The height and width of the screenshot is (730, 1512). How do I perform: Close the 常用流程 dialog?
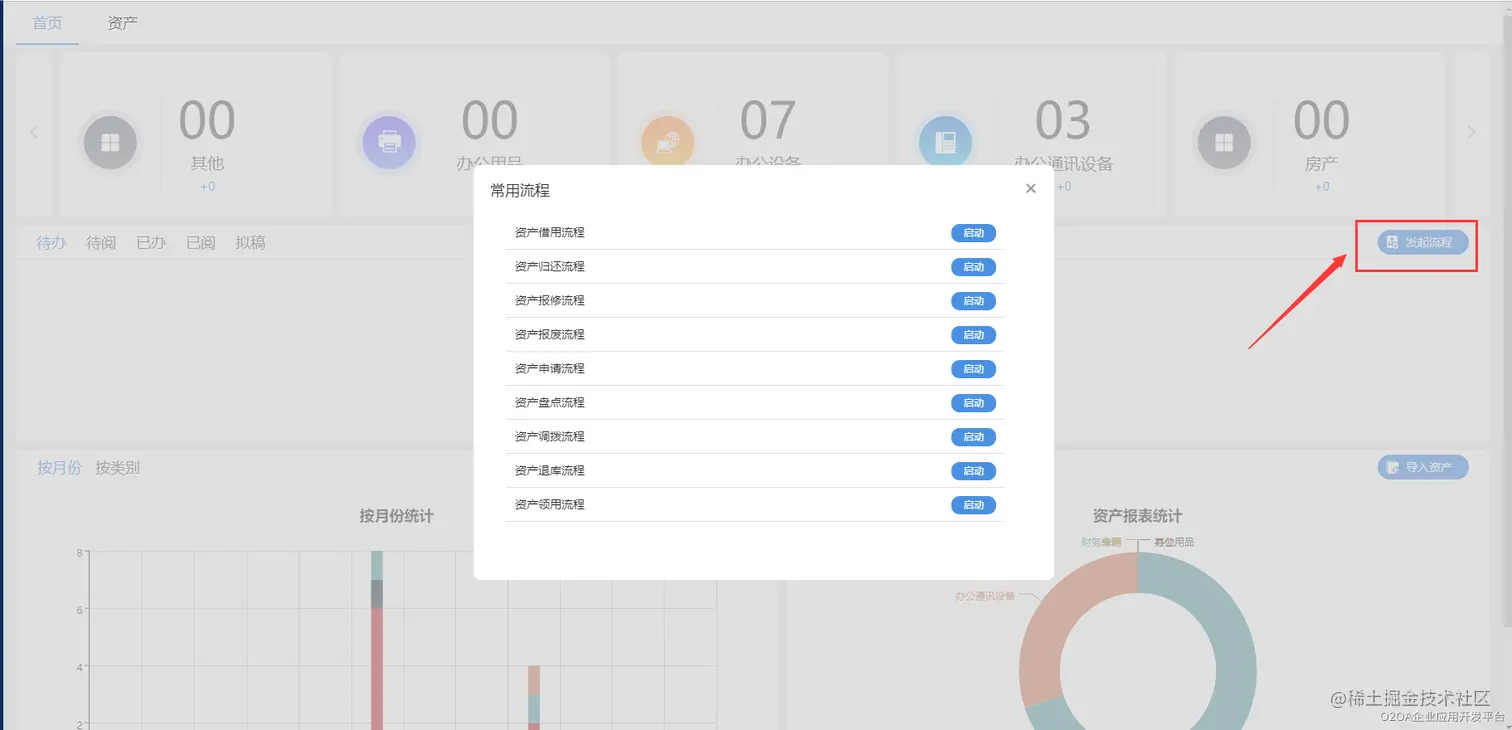tap(1031, 189)
